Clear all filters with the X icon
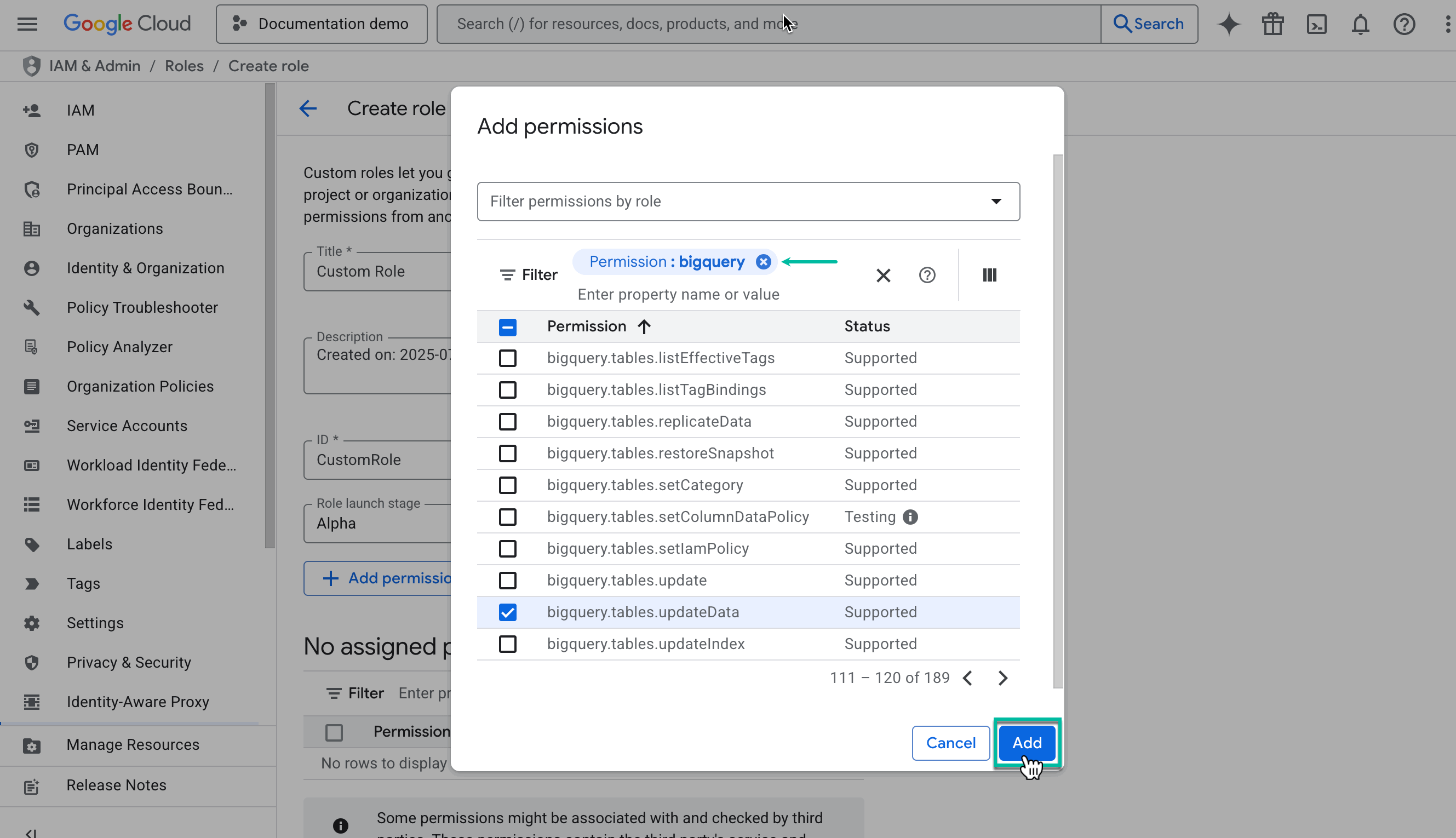Screen dimensions: 1456x838 tap(884, 275)
